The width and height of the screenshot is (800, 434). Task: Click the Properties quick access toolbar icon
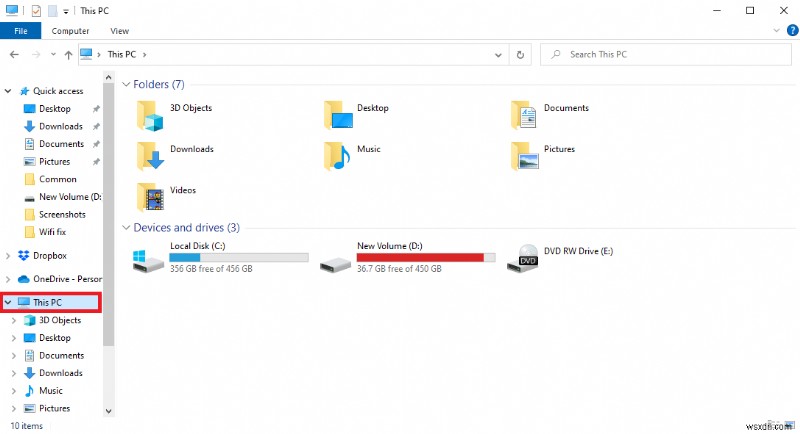(x=36, y=10)
